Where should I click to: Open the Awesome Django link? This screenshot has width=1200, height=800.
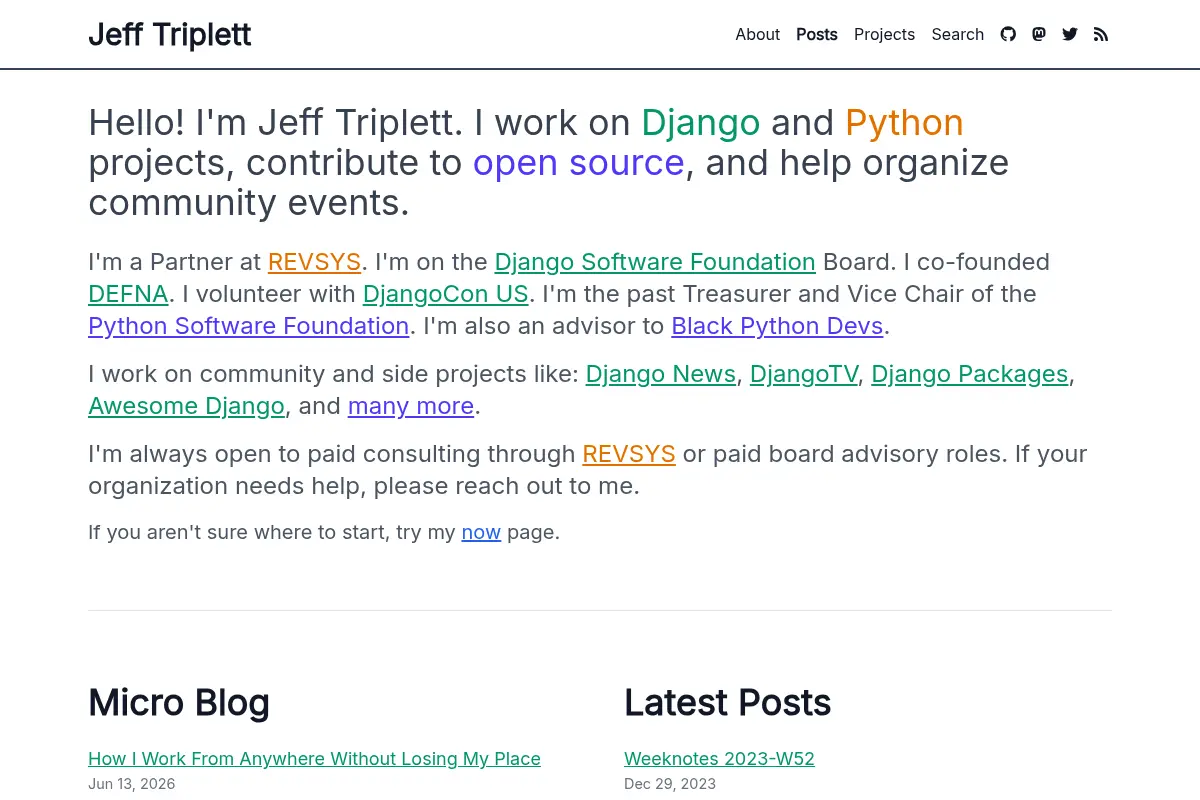186,406
